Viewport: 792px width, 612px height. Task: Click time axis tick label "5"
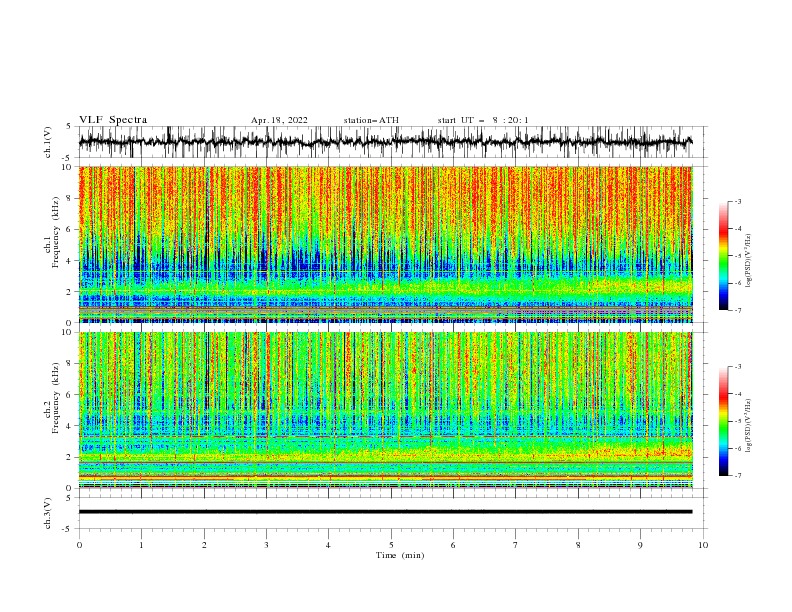[391, 545]
